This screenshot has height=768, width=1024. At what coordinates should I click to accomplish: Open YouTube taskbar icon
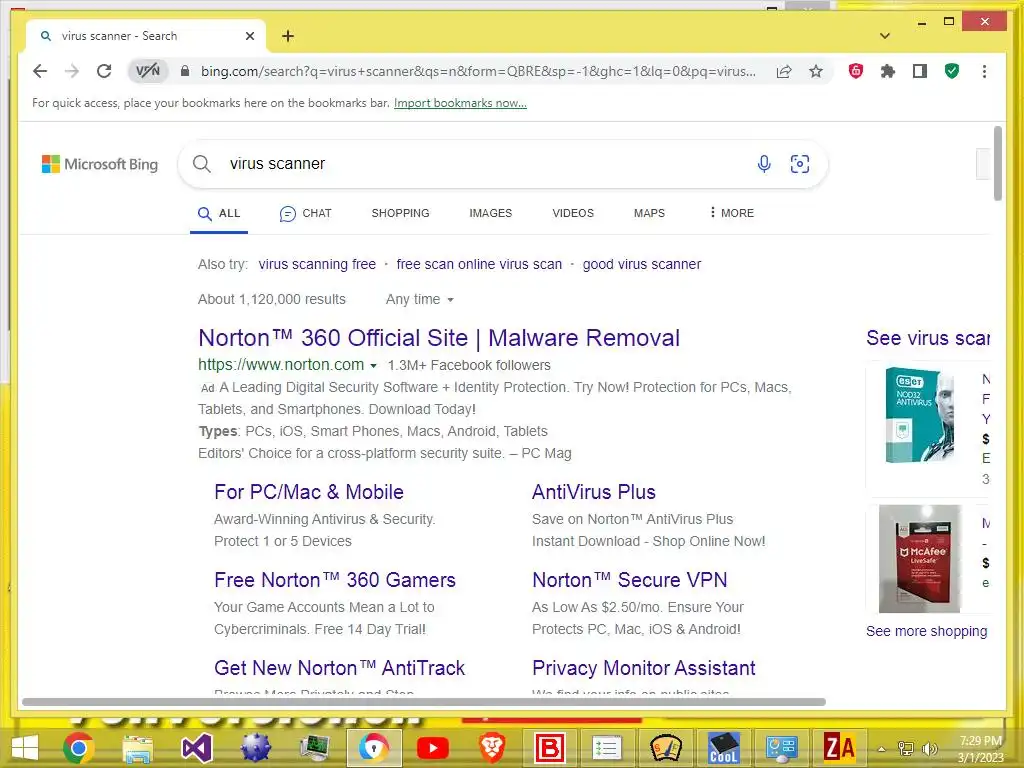coord(432,748)
